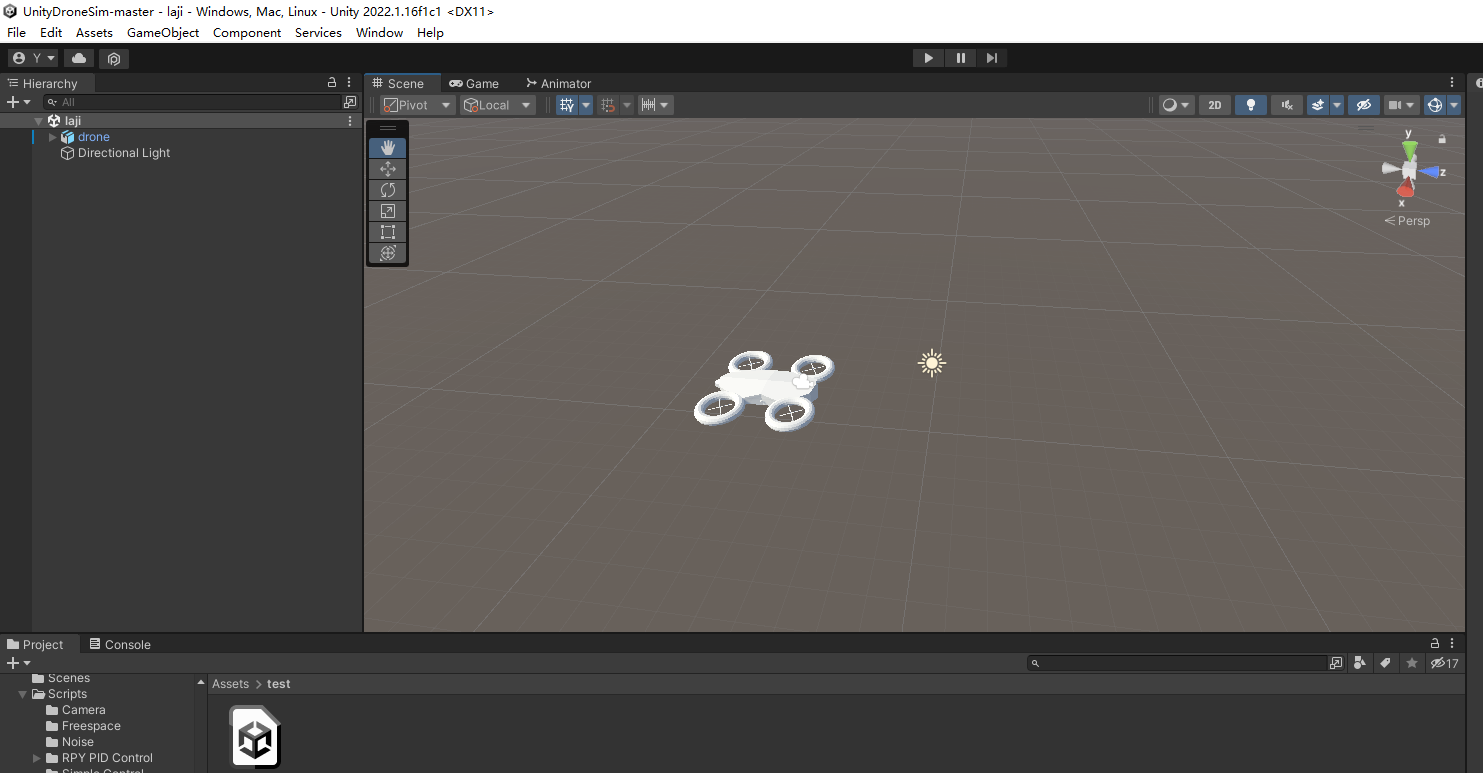Viewport: 1483px width, 773px height.
Task: Open the Package Manager cube icon
Action: click(114, 58)
